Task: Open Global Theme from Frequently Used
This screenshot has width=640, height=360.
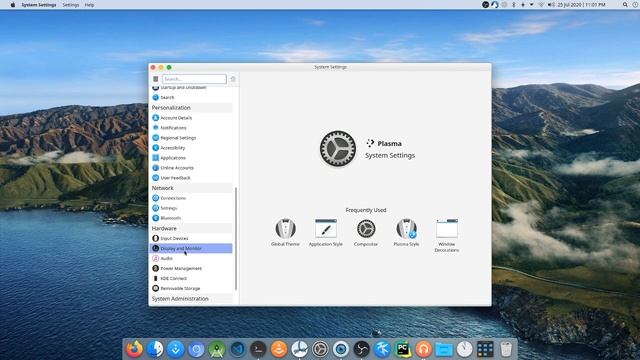Action: click(285, 232)
